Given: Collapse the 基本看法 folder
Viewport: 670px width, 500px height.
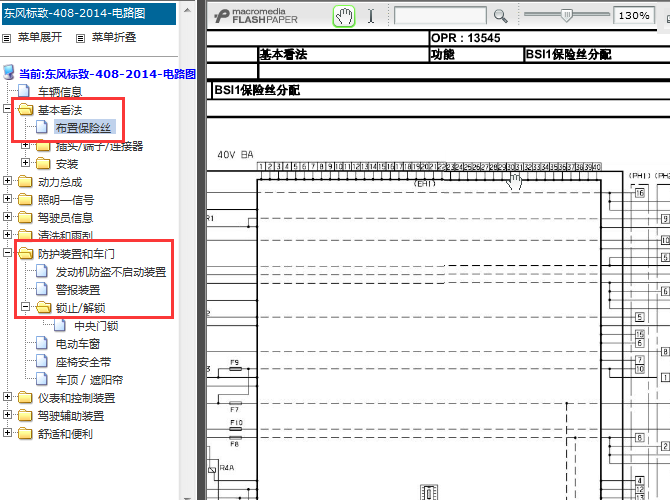Looking at the screenshot, I should coord(7,109).
